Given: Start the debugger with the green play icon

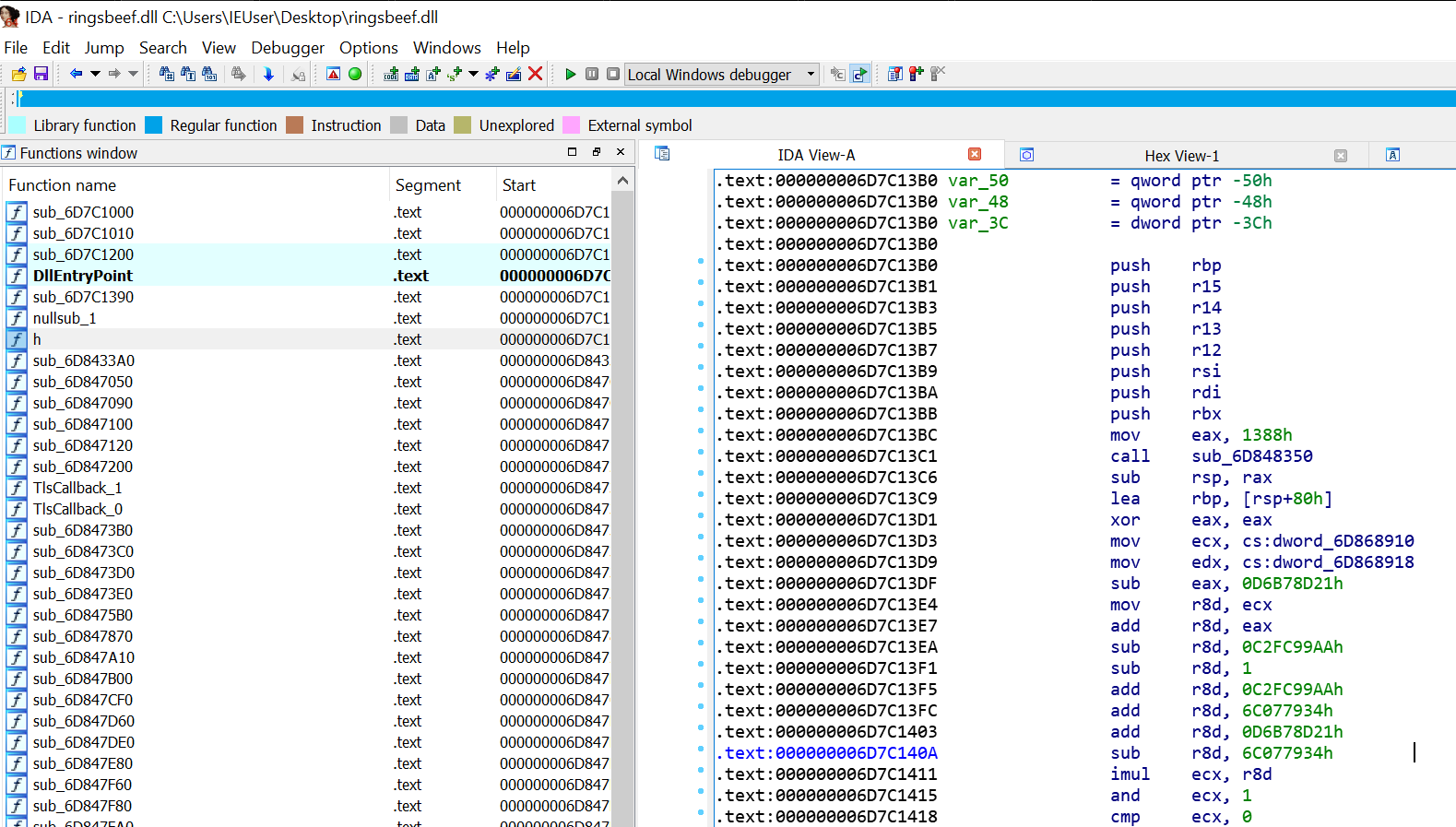Looking at the screenshot, I should (x=570, y=74).
